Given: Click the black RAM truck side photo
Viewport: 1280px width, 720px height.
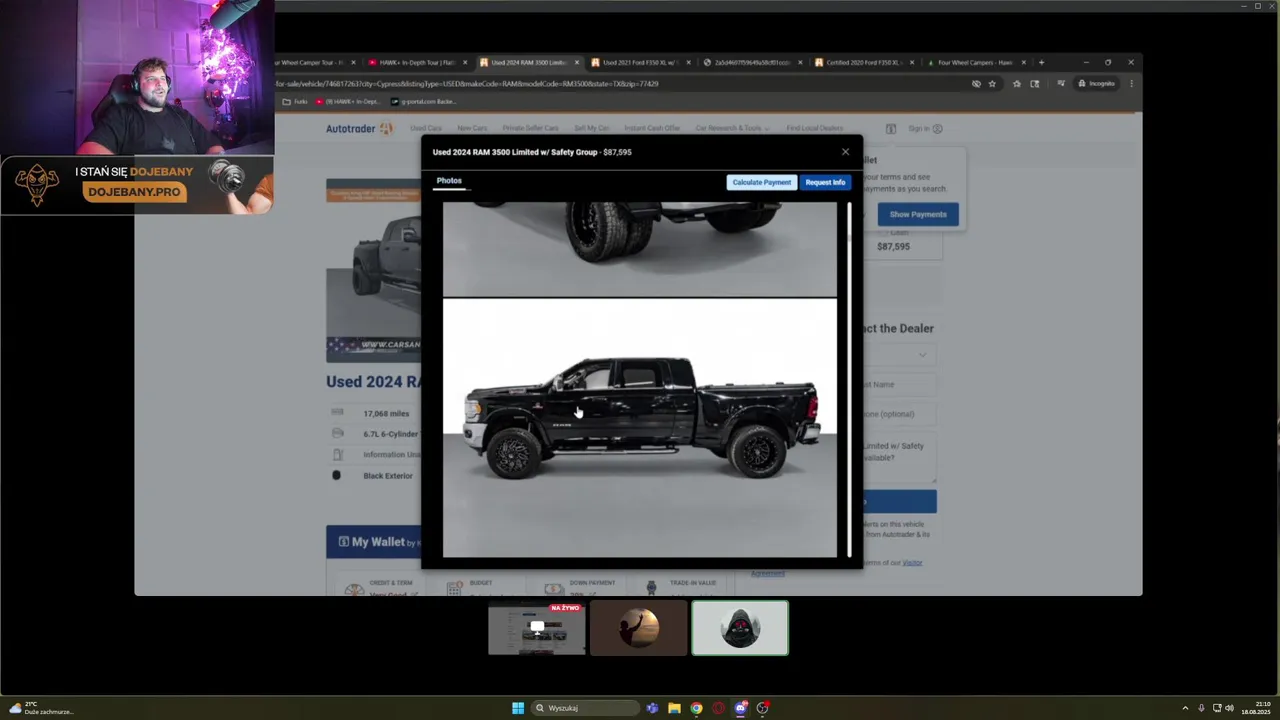Looking at the screenshot, I should click(x=640, y=427).
